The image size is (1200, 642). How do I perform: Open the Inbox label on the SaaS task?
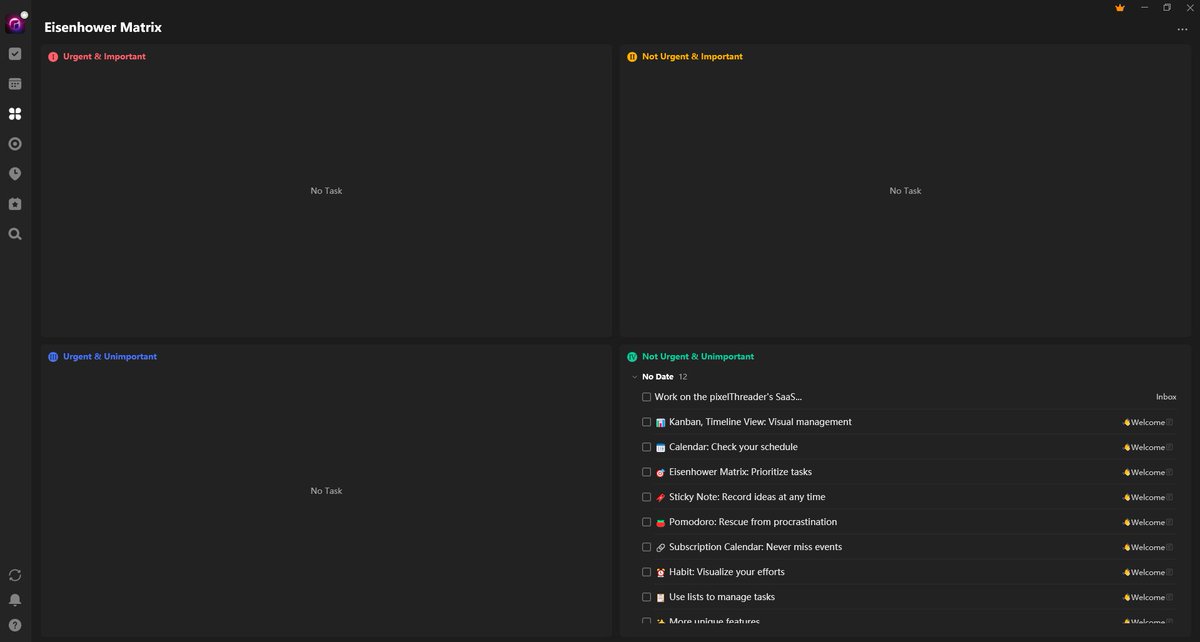coord(1166,396)
